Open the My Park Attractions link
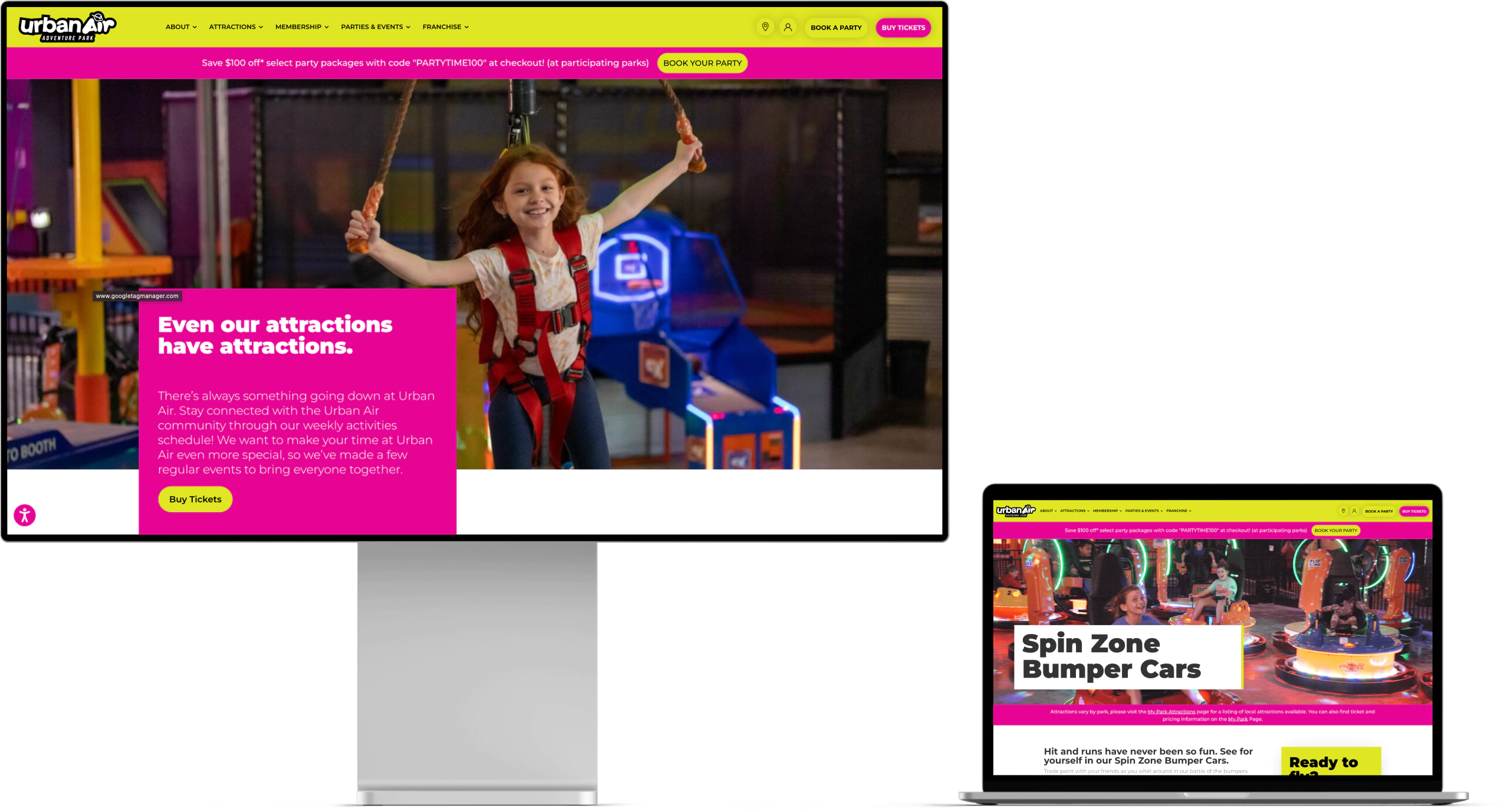 tap(1171, 711)
